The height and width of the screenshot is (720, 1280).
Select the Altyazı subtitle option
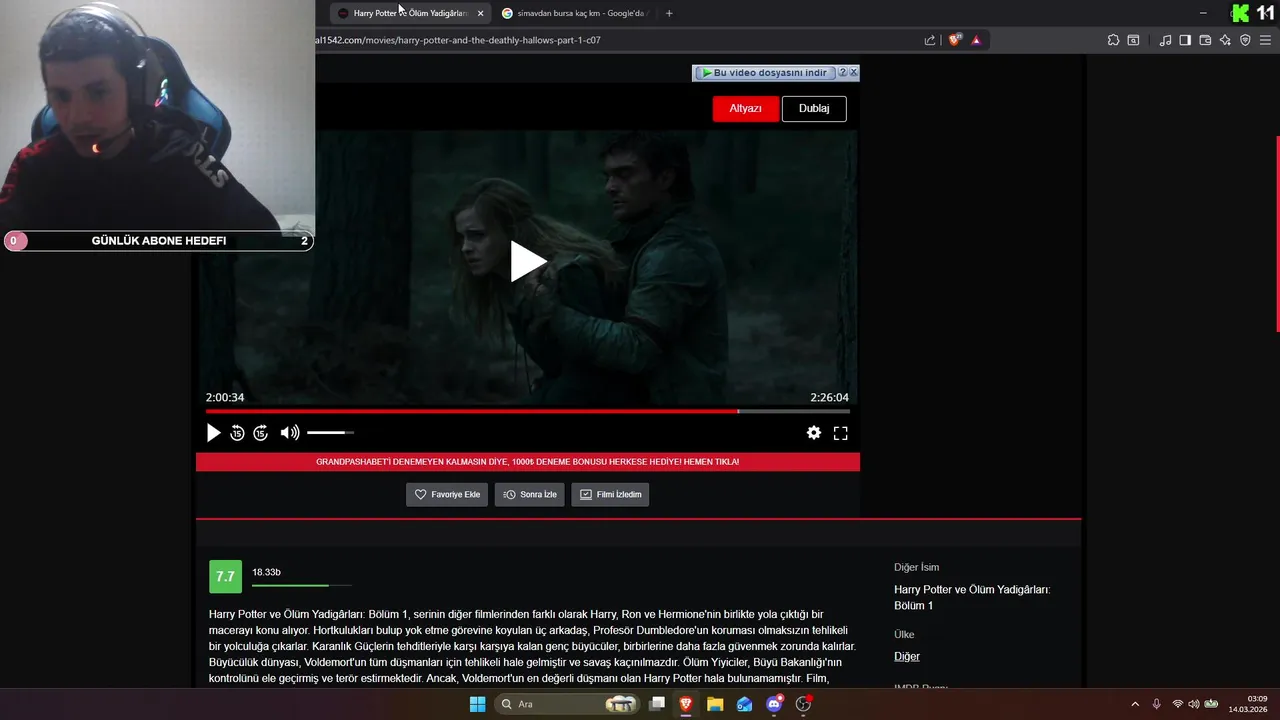745,109
